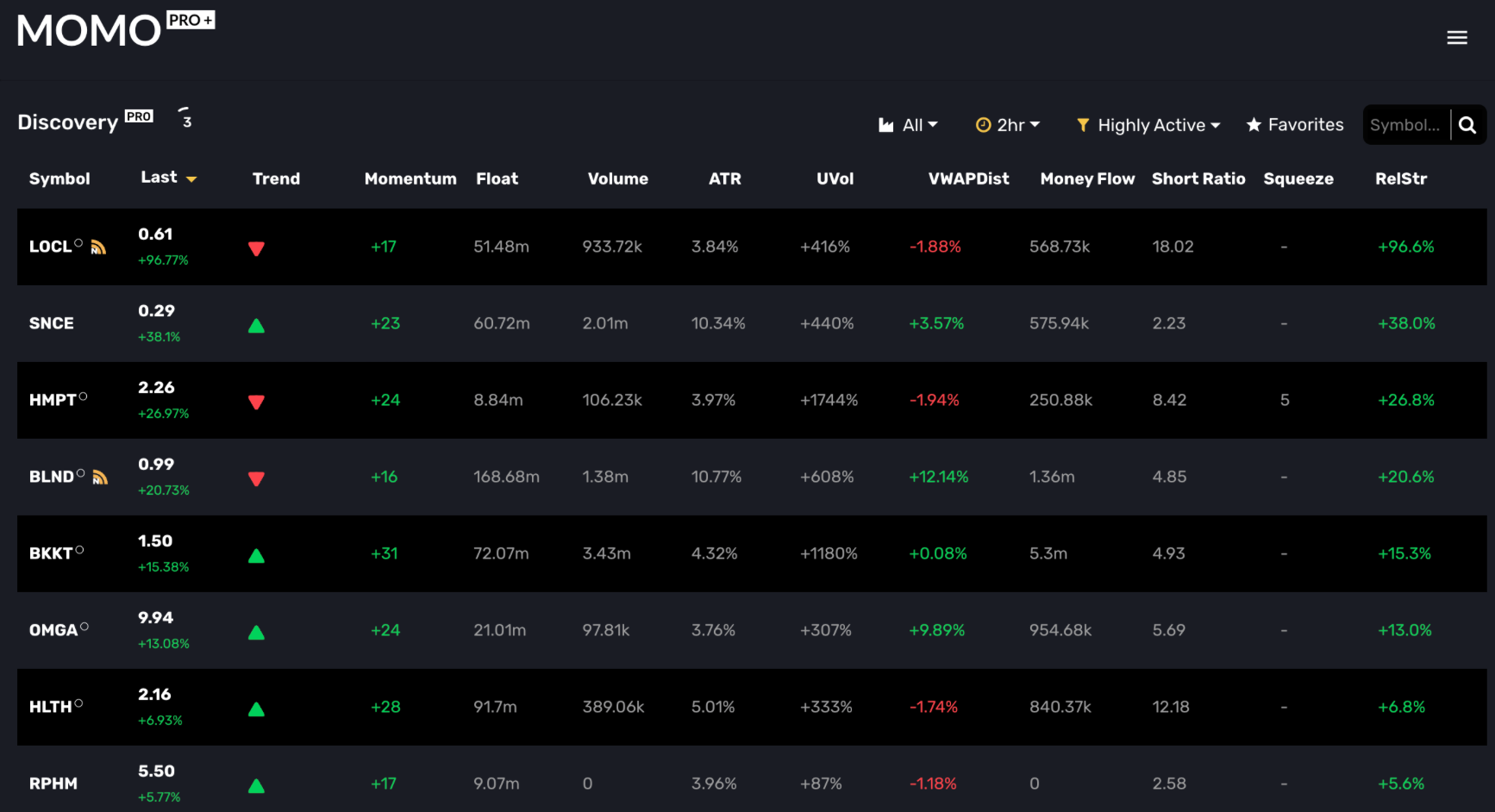Click HMPT's squeeze value 5
Viewport: 1495px width, 812px height.
pos(1285,400)
